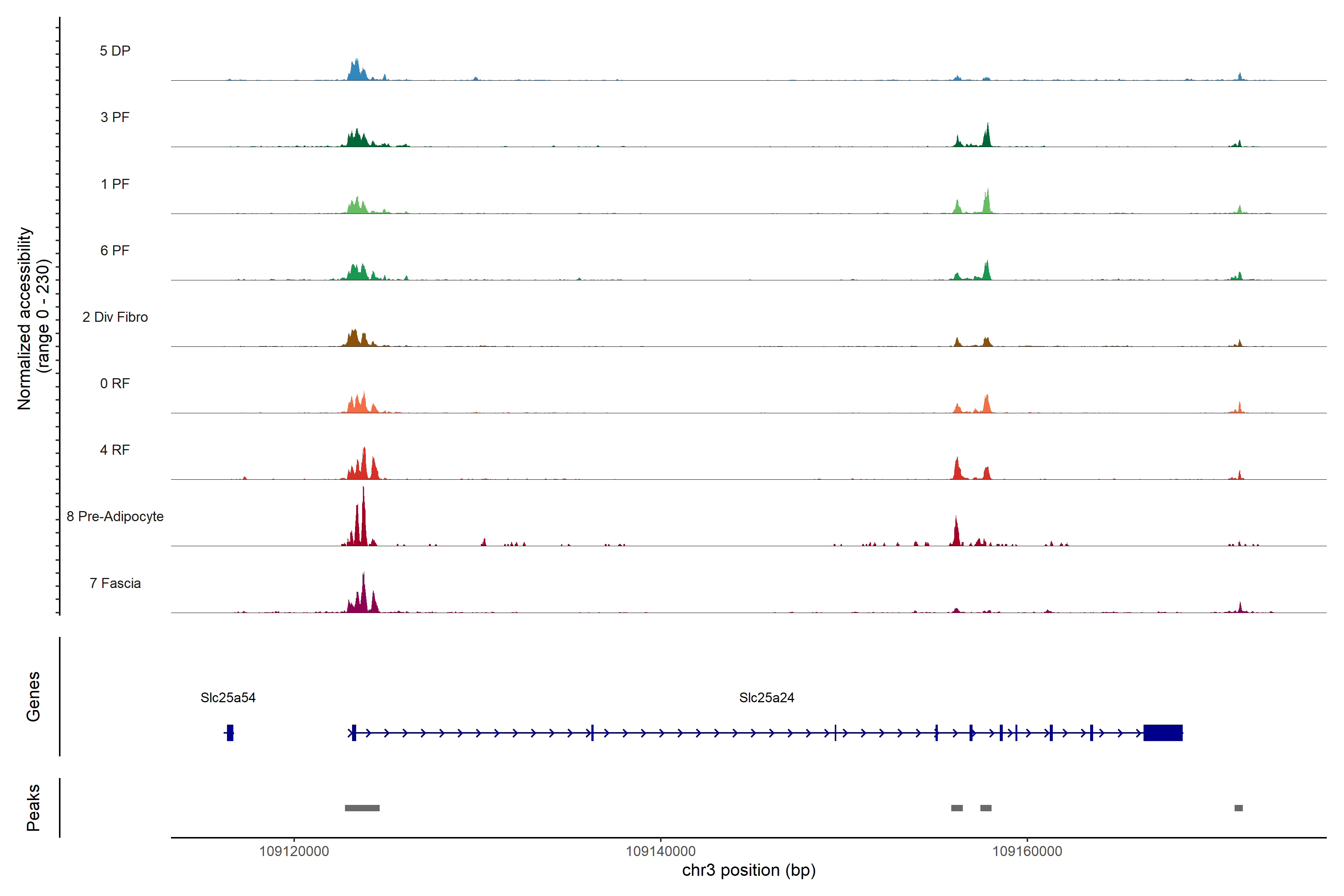Click the 3 PF track label
1344x896 pixels.
(115, 117)
